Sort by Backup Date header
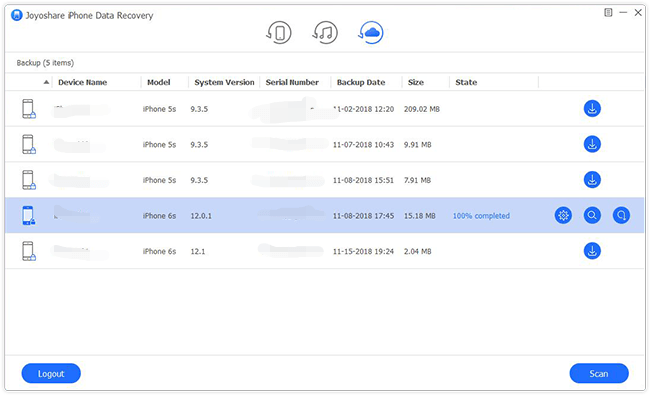This screenshot has height=395, width=650. point(361,82)
